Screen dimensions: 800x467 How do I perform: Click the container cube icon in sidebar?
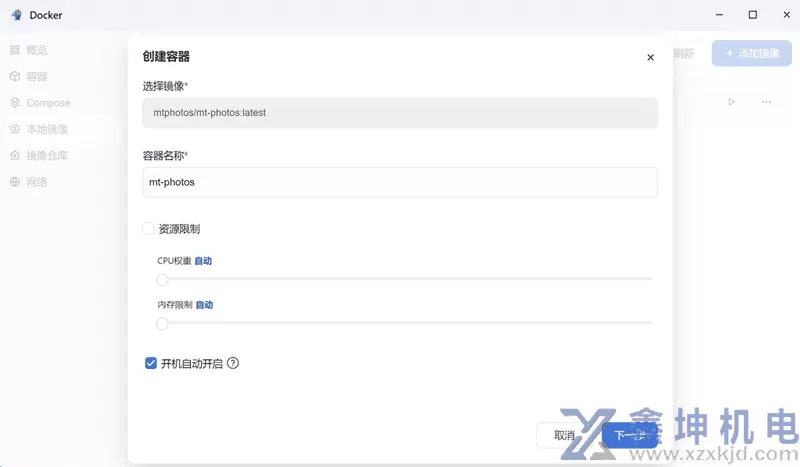[15, 77]
